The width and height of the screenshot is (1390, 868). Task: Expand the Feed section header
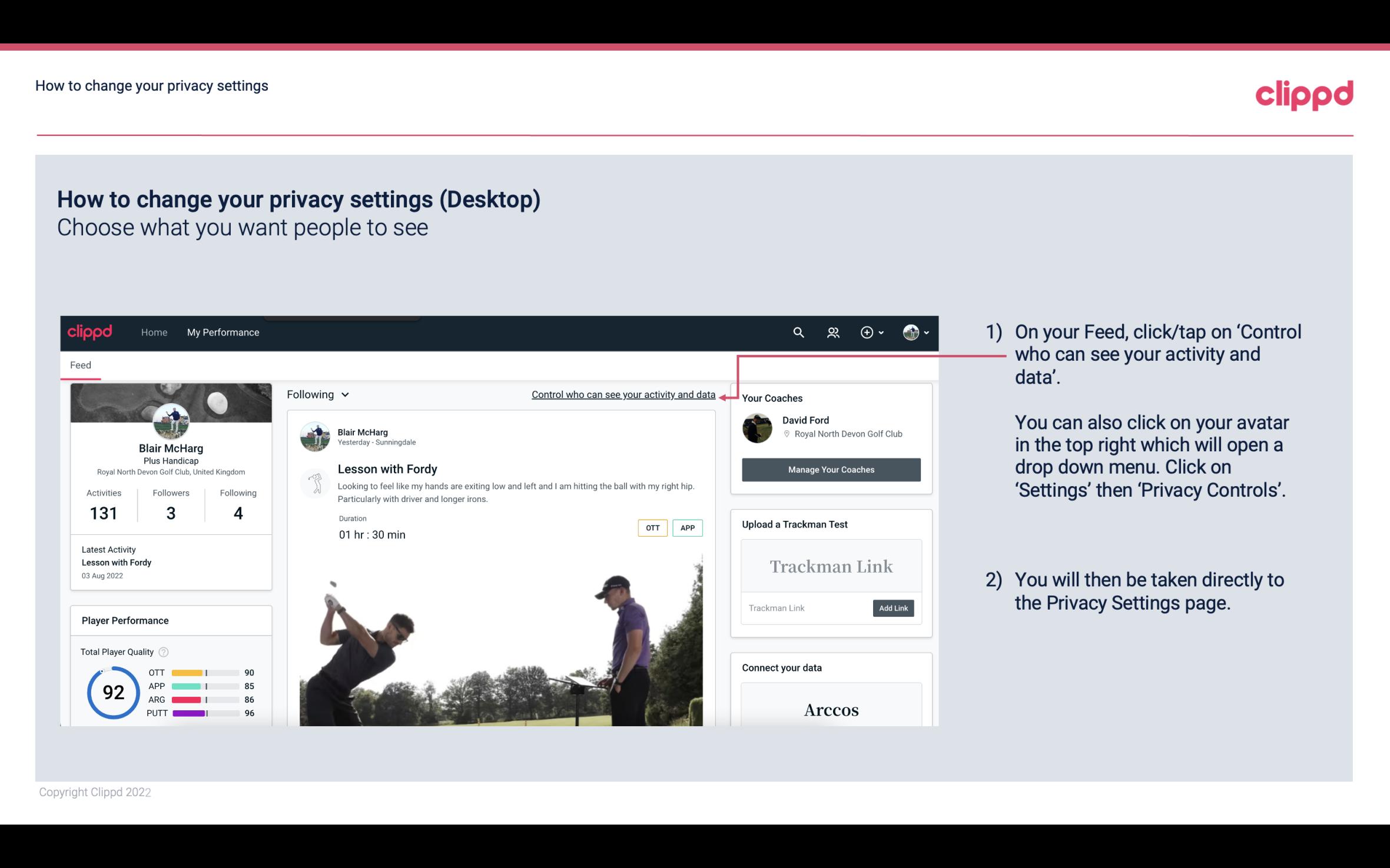[x=80, y=365]
